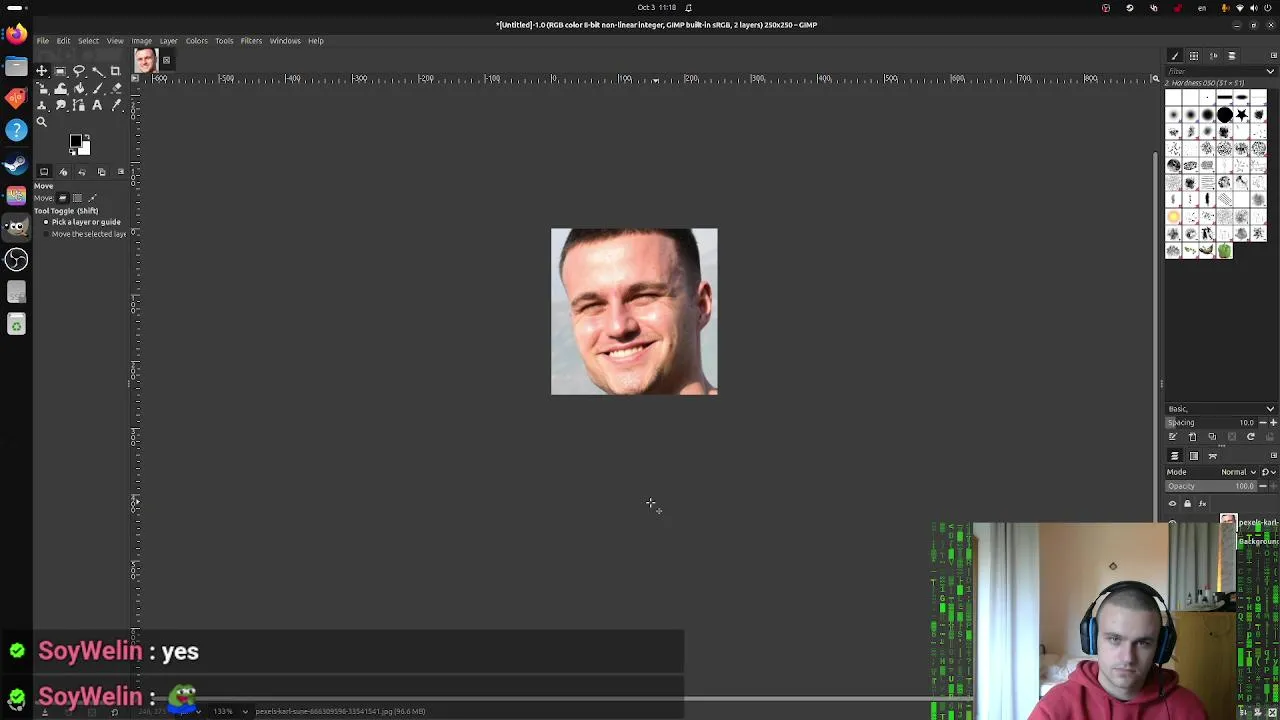
Task: Select the Free Select lasso tool
Action: click(78, 71)
